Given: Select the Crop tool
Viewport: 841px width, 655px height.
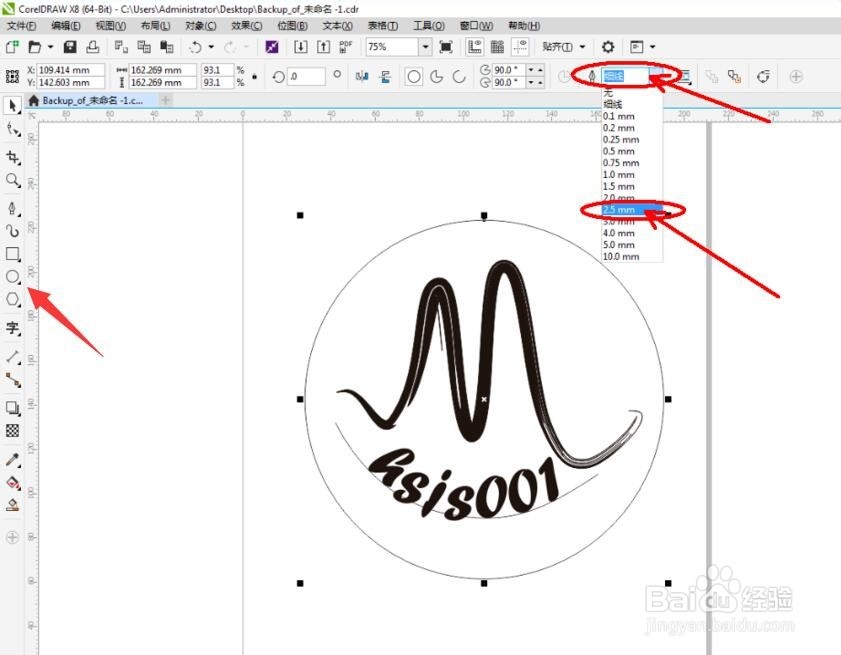Looking at the screenshot, I should (x=13, y=157).
